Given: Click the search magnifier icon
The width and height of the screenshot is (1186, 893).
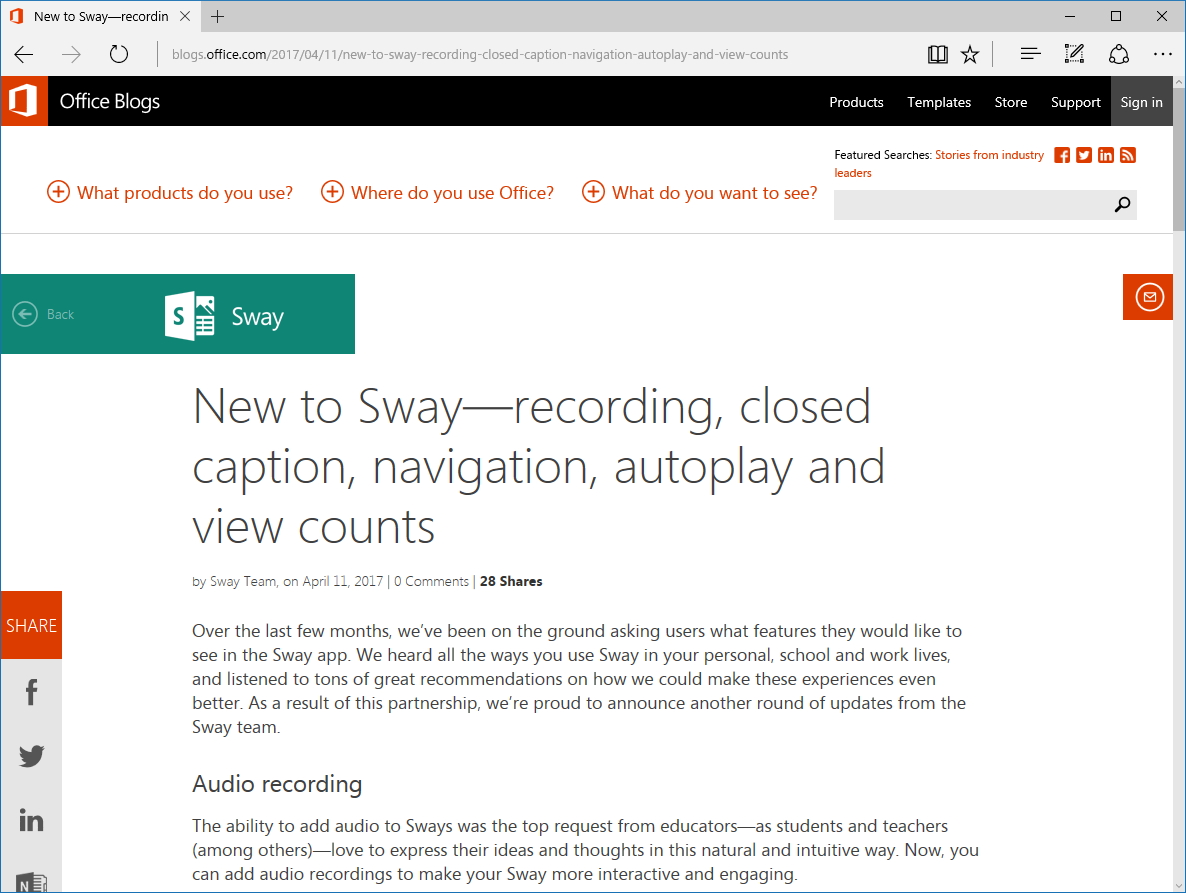Looking at the screenshot, I should [1122, 204].
